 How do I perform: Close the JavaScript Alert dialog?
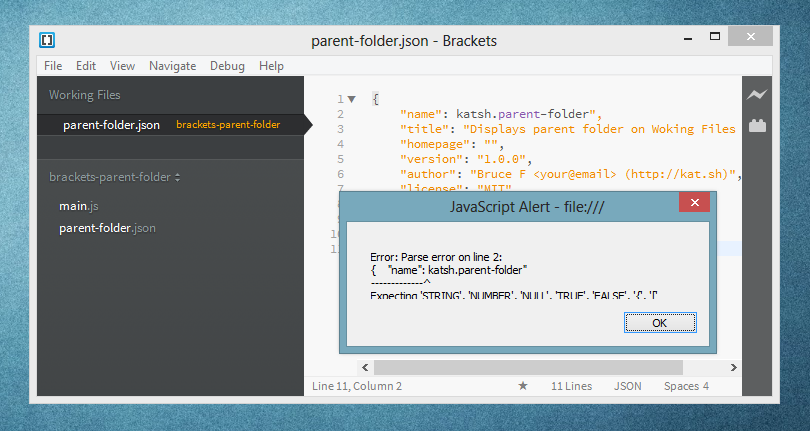(694, 202)
